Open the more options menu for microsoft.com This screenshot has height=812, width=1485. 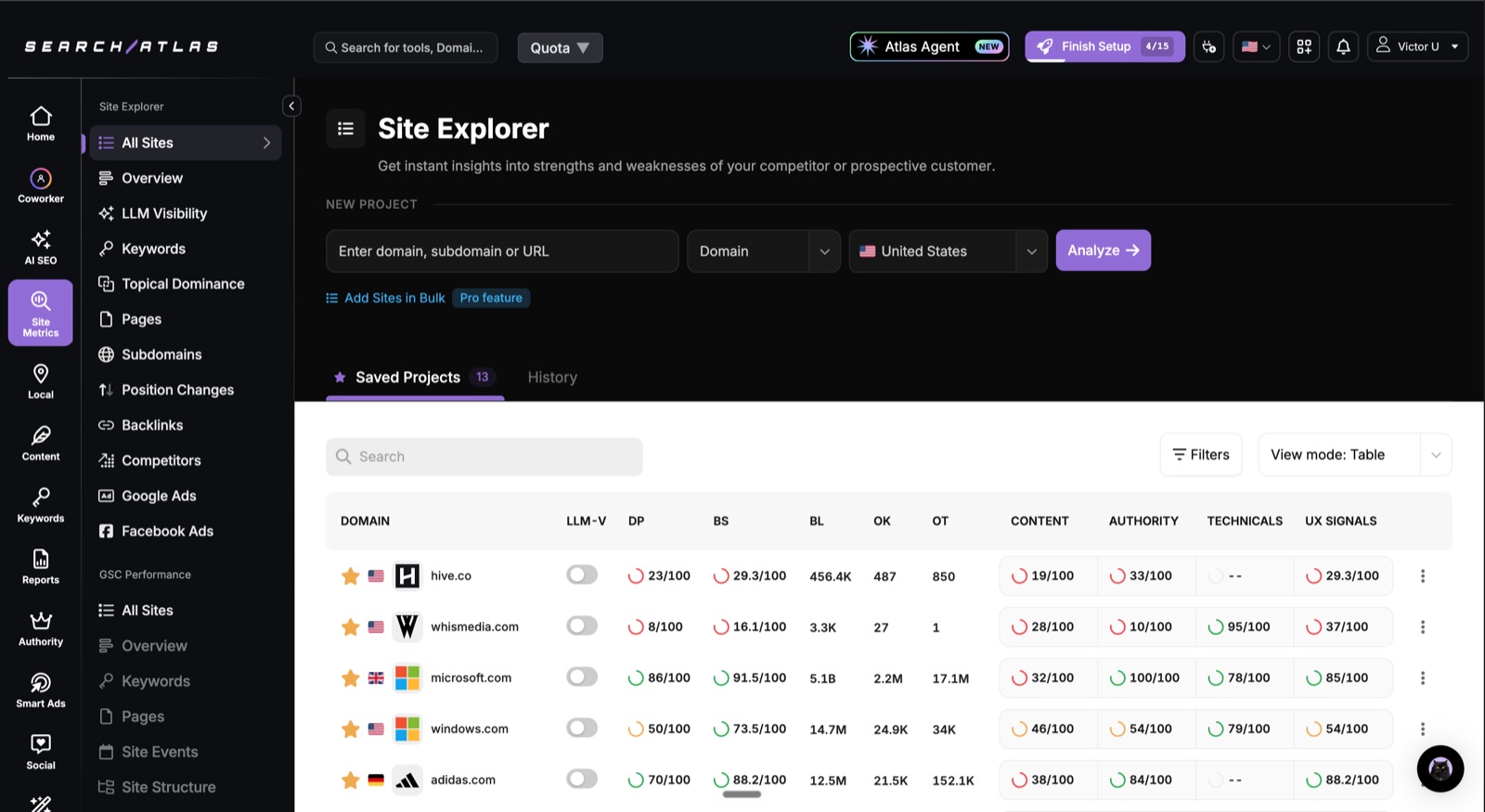pyautogui.click(x=1422, y=678)
